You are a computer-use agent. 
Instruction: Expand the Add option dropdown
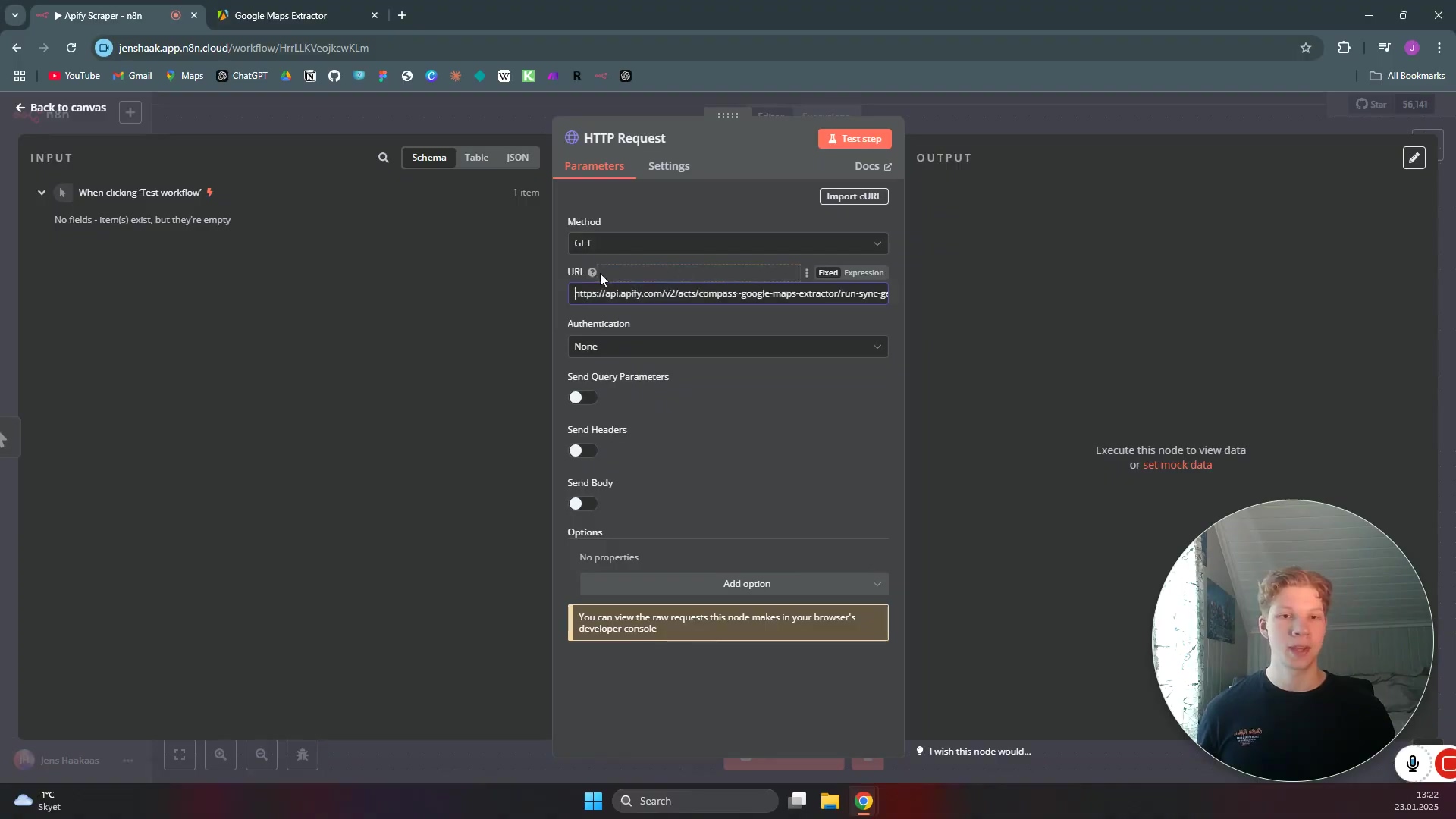(x=733, y=584)
